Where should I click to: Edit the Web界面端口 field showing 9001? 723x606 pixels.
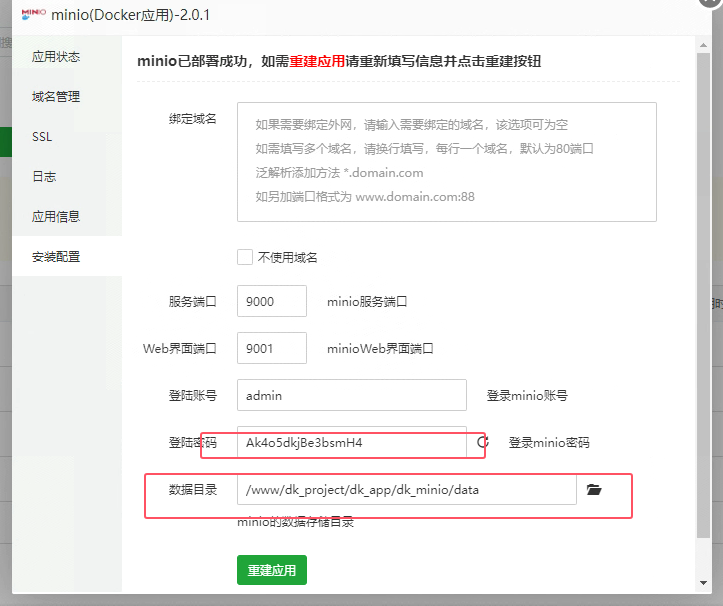coord(272,348)
